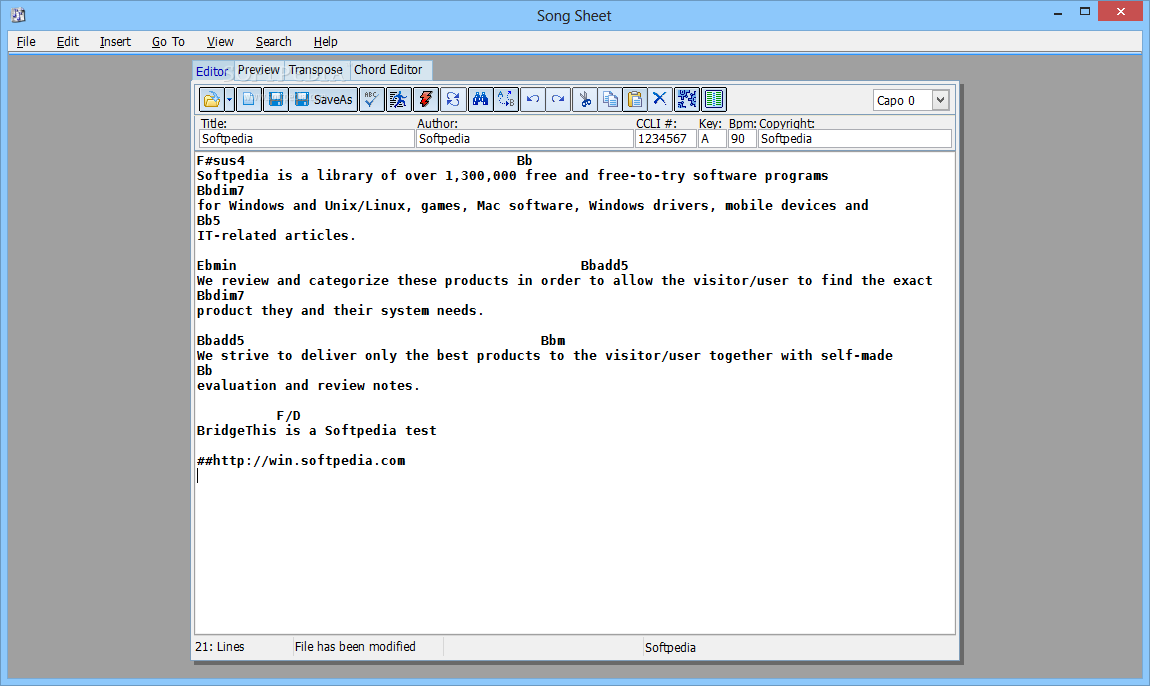Open a song file with the folder icon
This screenshot has width=1150, height=686.
(x=211, y=99)
